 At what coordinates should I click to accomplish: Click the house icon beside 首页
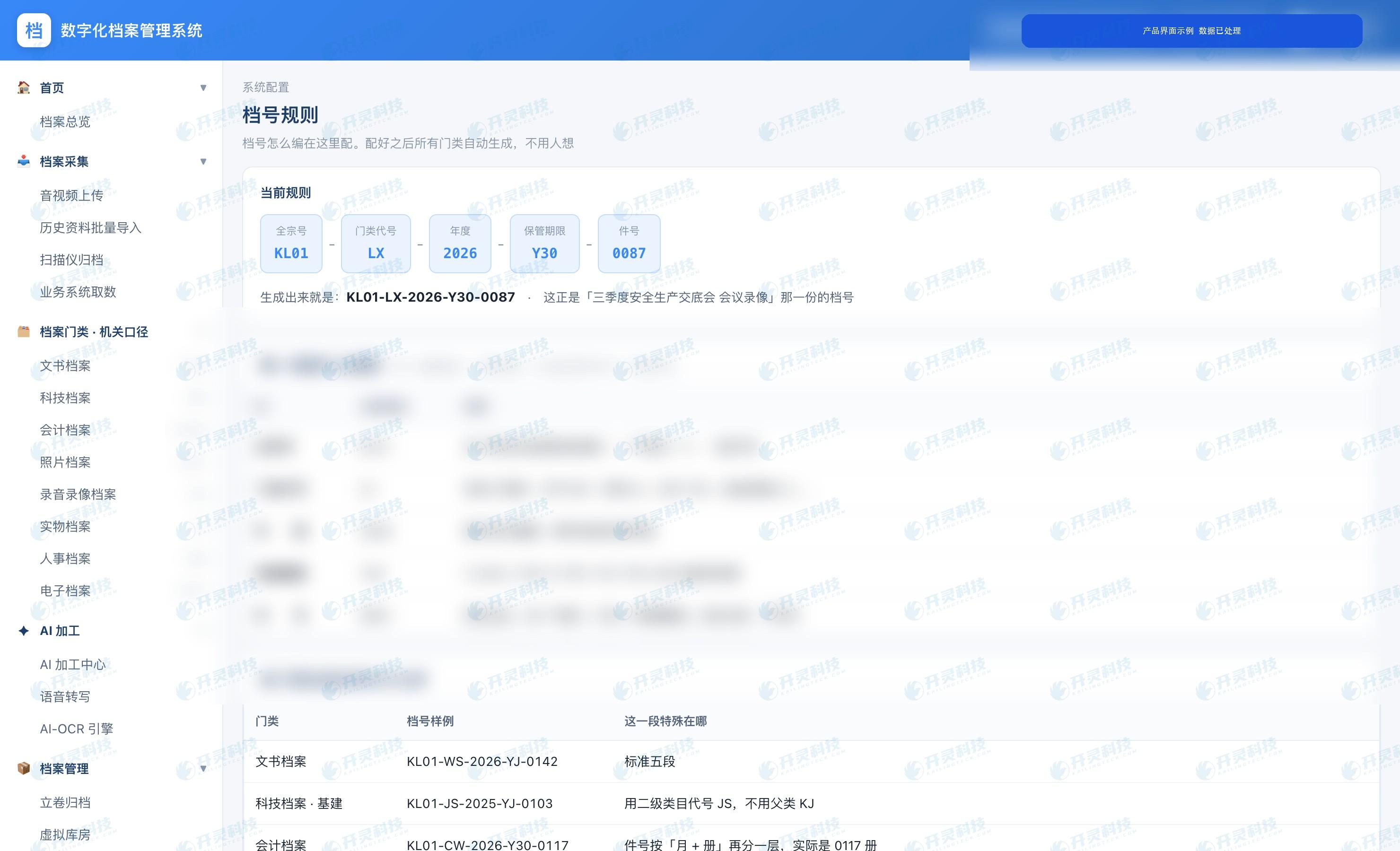point(23,87)
